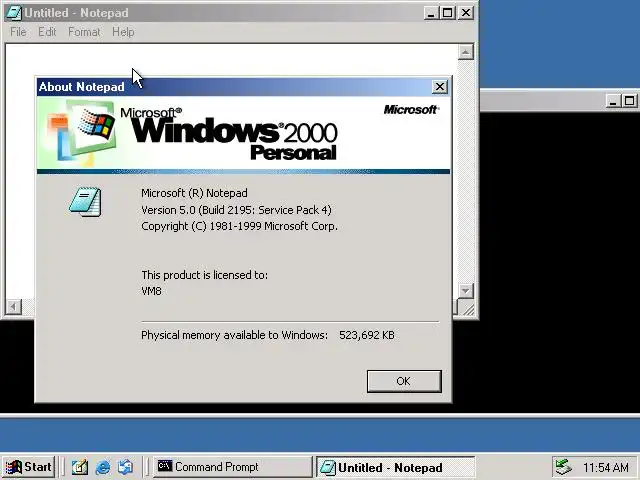Click the Version 5.0 Build 2195 text
640x480 pixels.
point(236,210)
